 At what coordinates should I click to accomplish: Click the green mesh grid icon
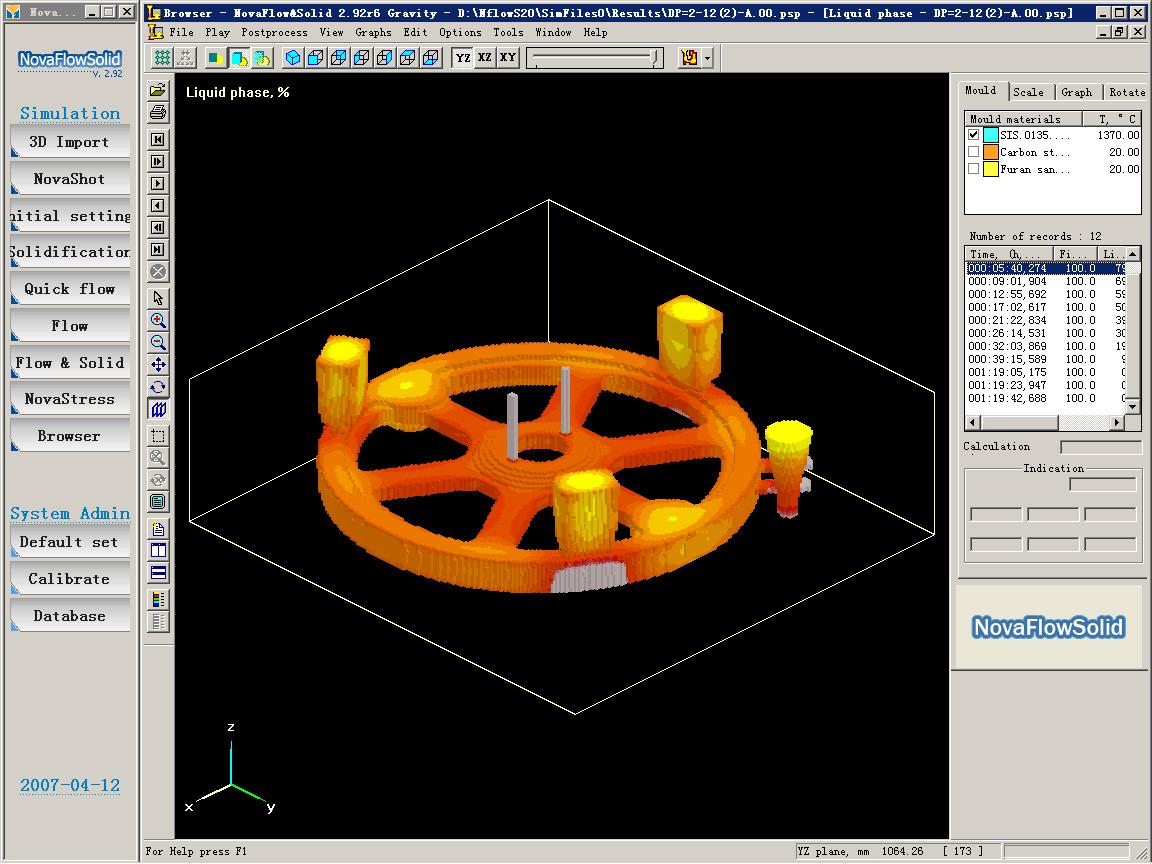162,57
